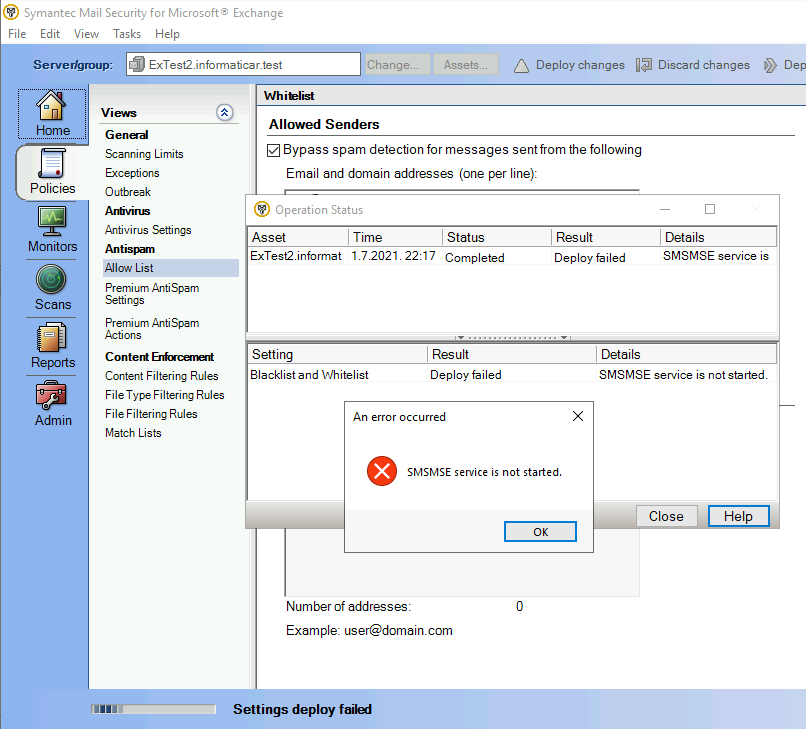Go to the Scans section

pos(52,287)
